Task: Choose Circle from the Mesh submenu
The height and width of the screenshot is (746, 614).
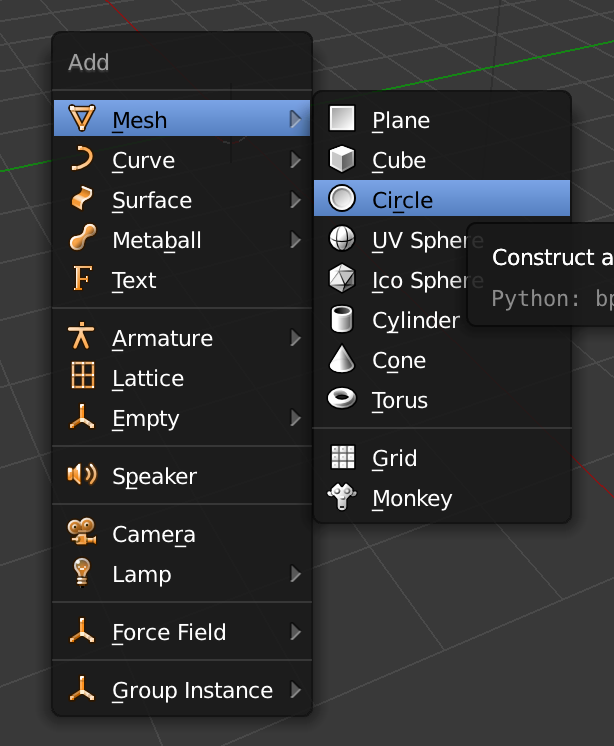Action: point(402,200)
